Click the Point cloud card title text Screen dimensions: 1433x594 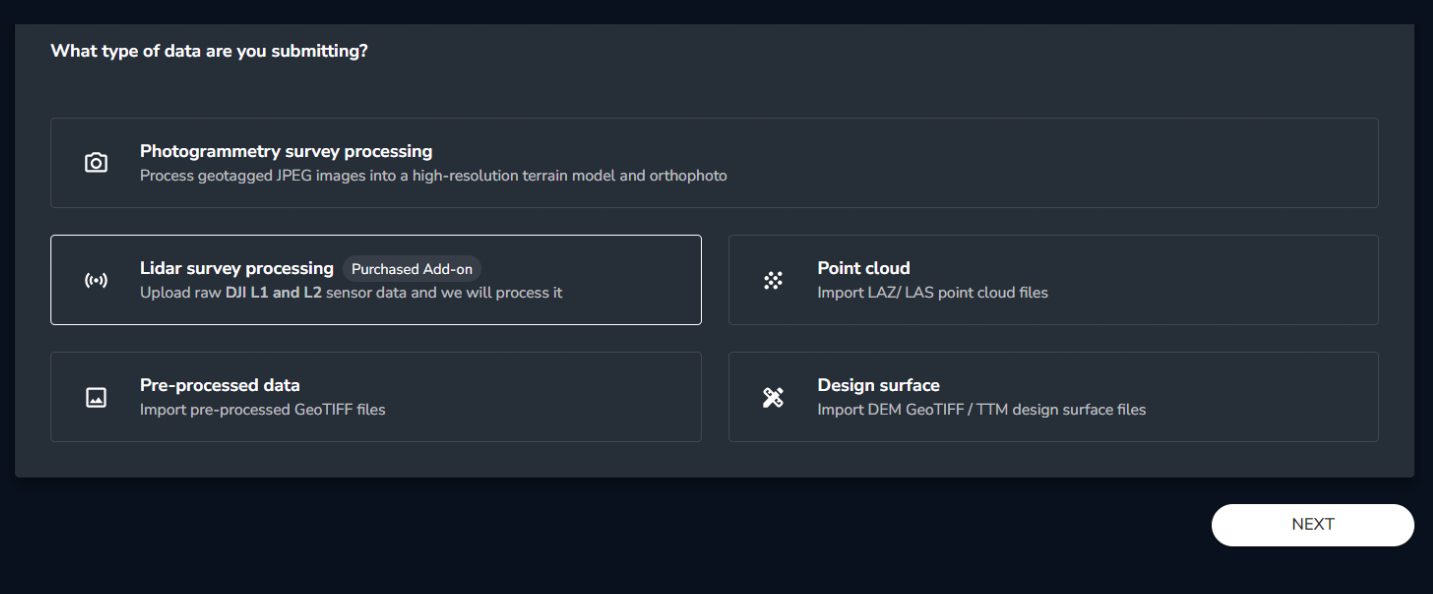[863, 268]
